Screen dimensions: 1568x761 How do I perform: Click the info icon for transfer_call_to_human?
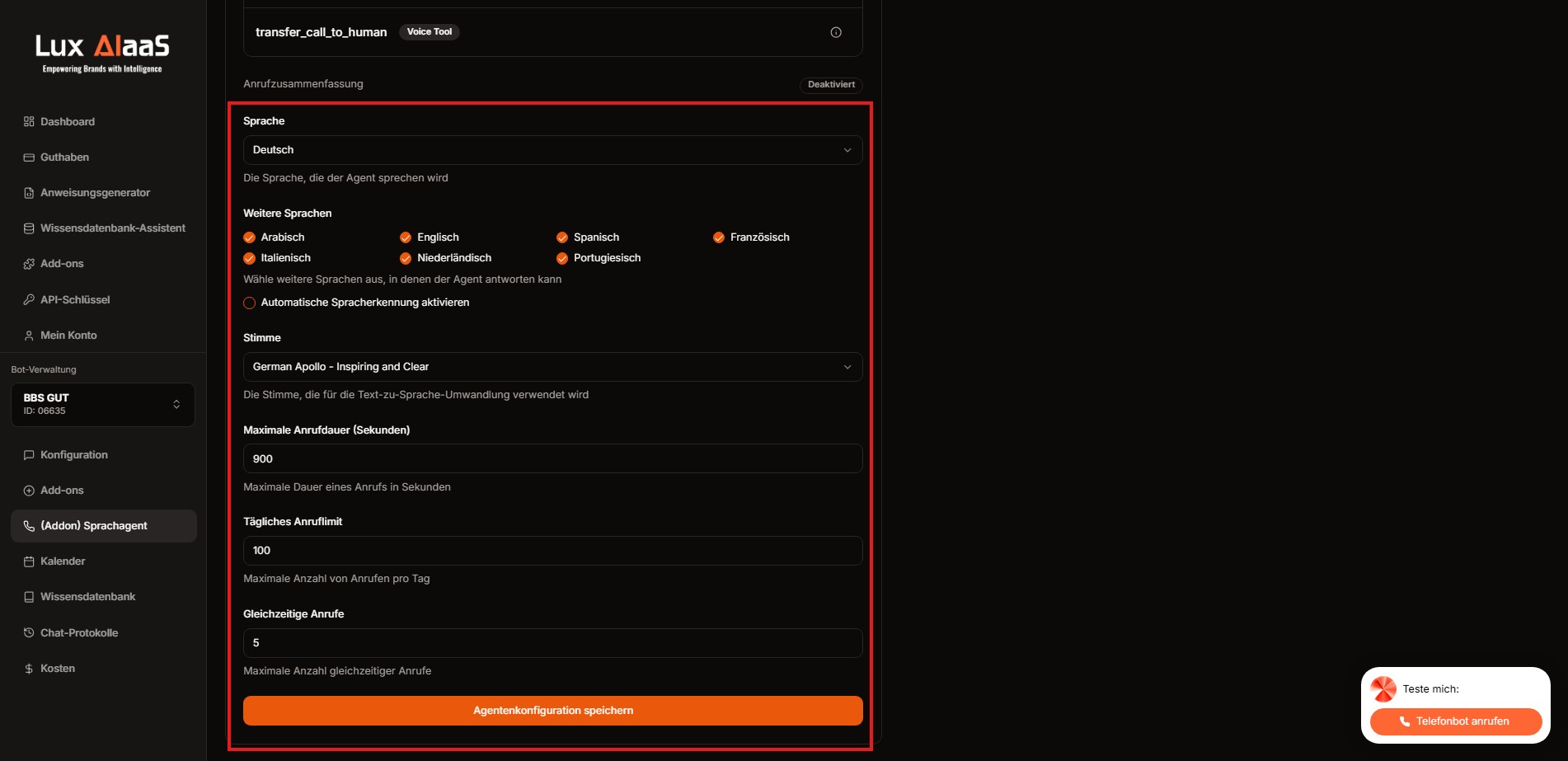836,32
